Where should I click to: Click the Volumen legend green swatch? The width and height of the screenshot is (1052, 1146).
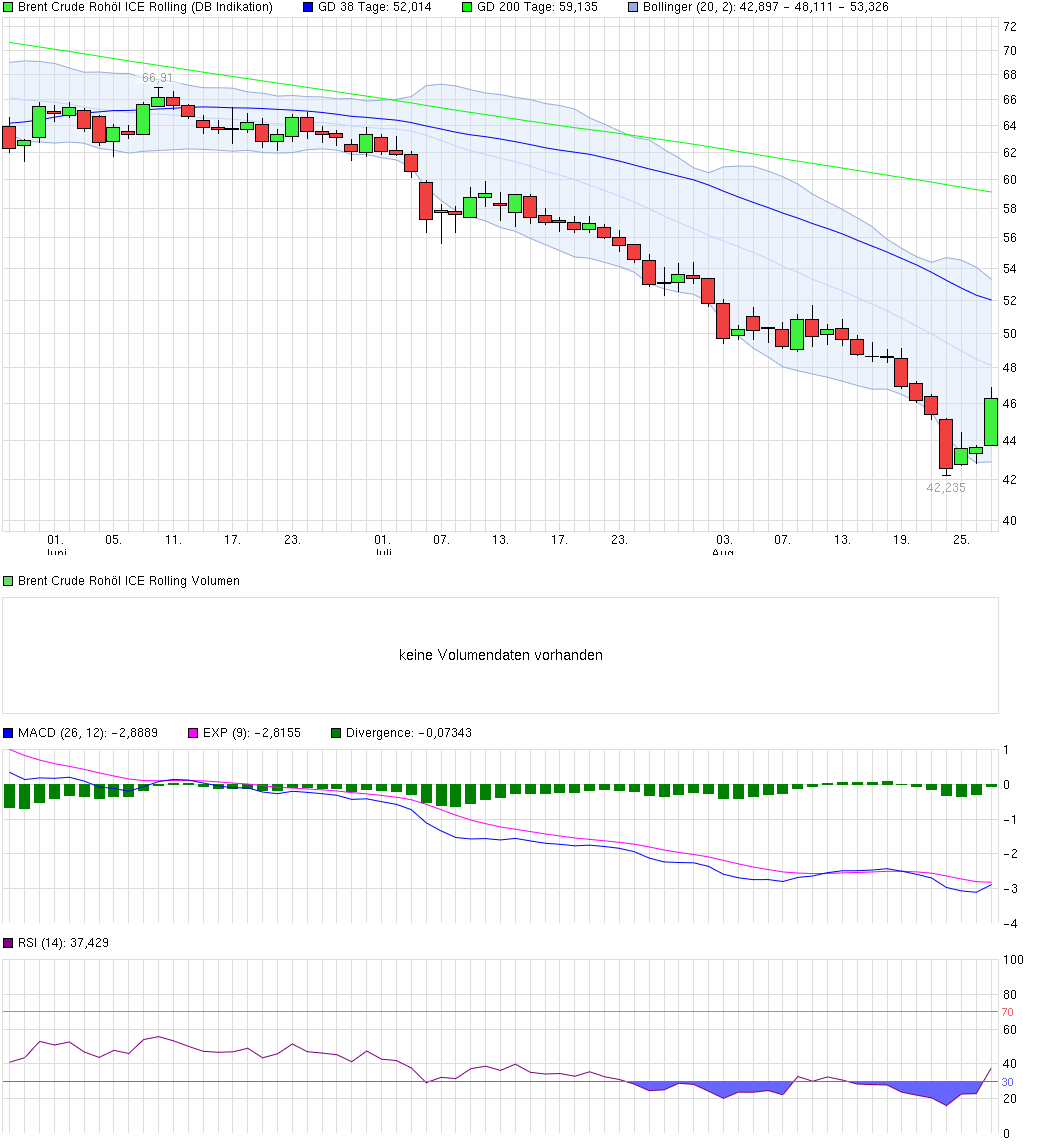8,582
